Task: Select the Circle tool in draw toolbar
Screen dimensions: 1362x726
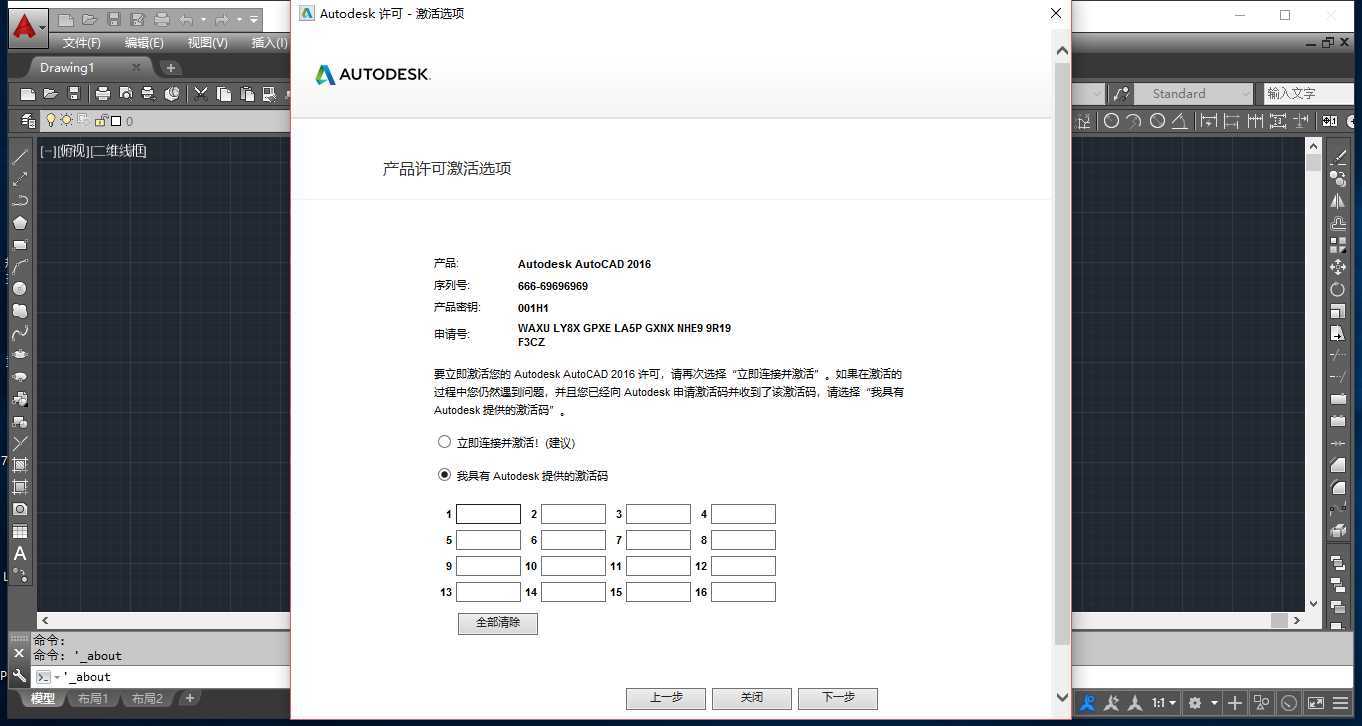Action: coord(19,289)
